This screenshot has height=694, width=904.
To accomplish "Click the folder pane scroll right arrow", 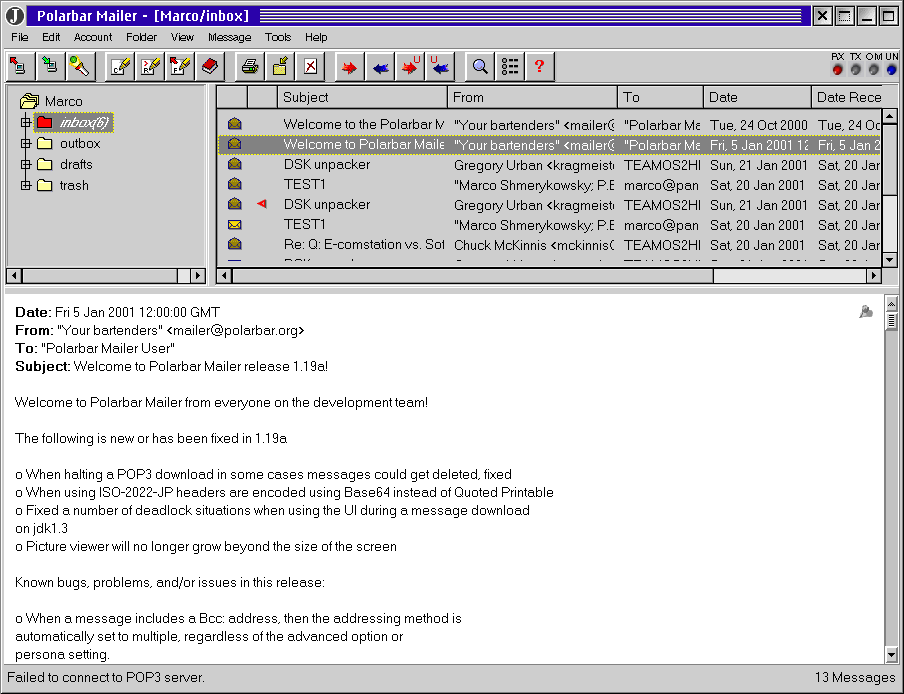I will coord(198,276).
